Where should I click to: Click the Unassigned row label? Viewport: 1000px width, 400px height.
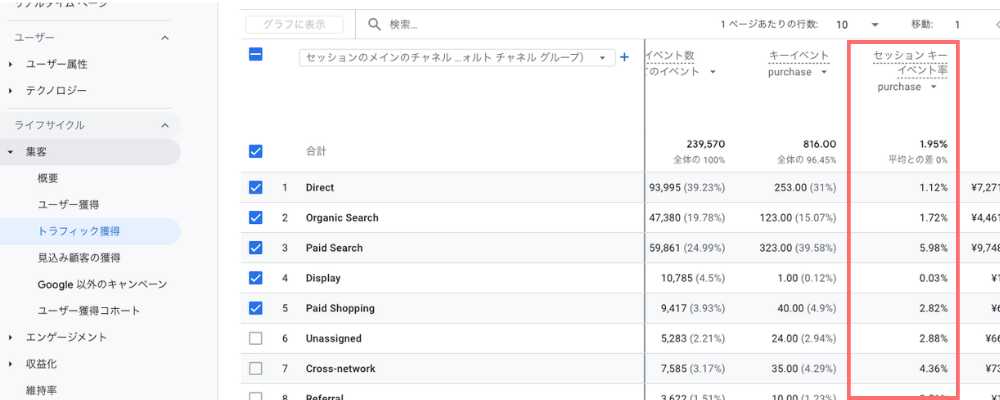tap(334, 338)
